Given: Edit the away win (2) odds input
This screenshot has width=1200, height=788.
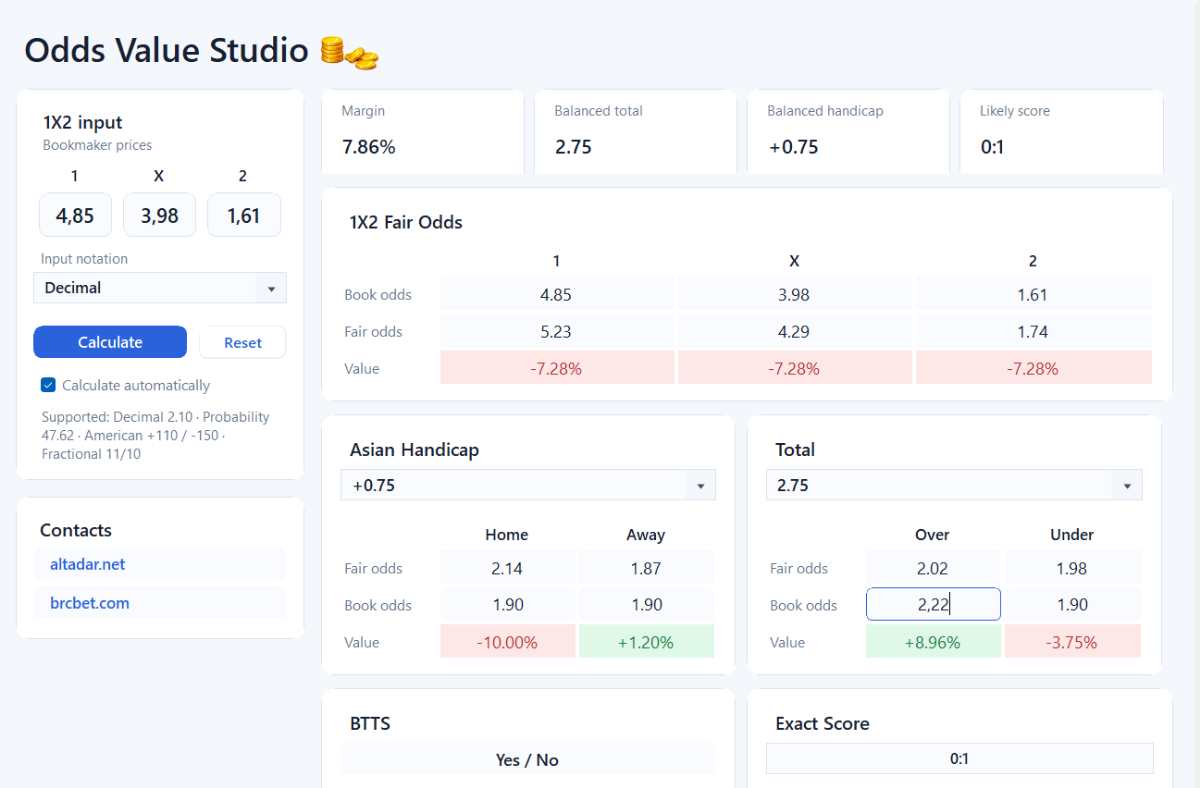Looking at the screenshot, I should point(244,215).
